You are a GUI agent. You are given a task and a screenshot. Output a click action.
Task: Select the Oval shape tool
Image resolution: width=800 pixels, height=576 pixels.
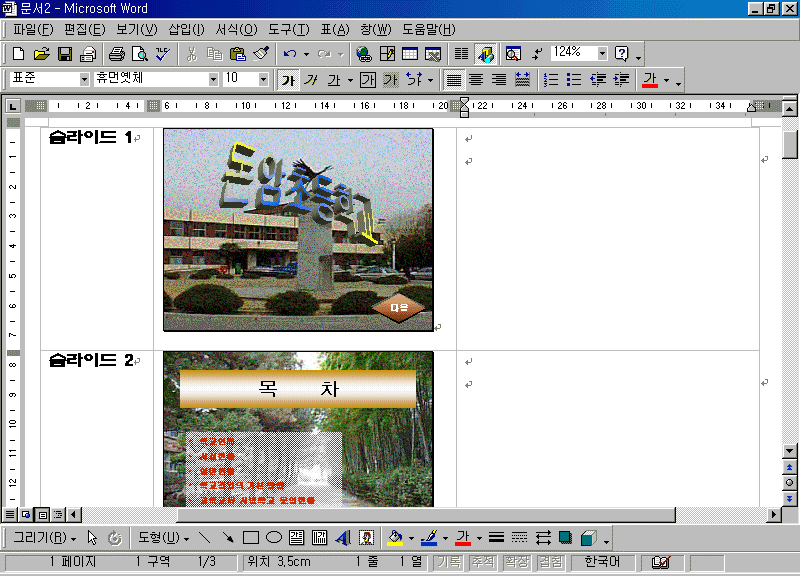274,537
